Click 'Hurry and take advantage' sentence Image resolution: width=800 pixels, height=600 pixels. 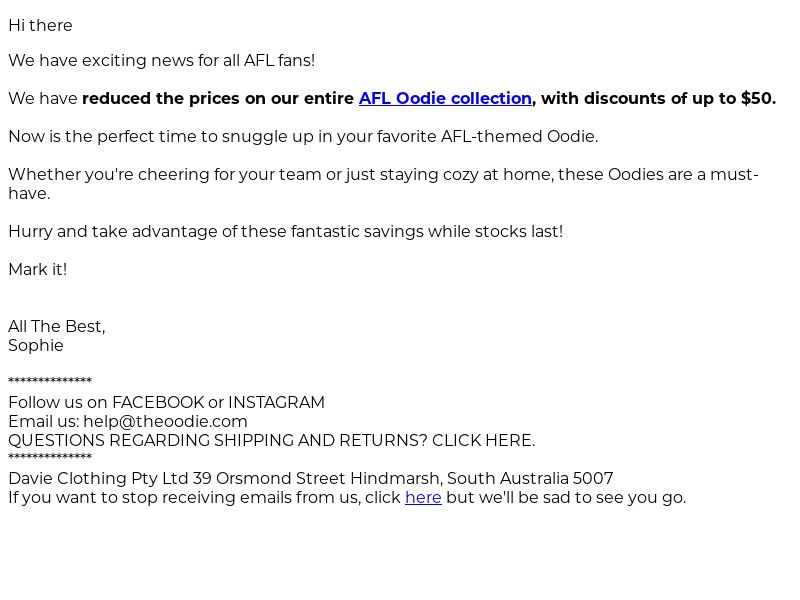tap(286, 231)
